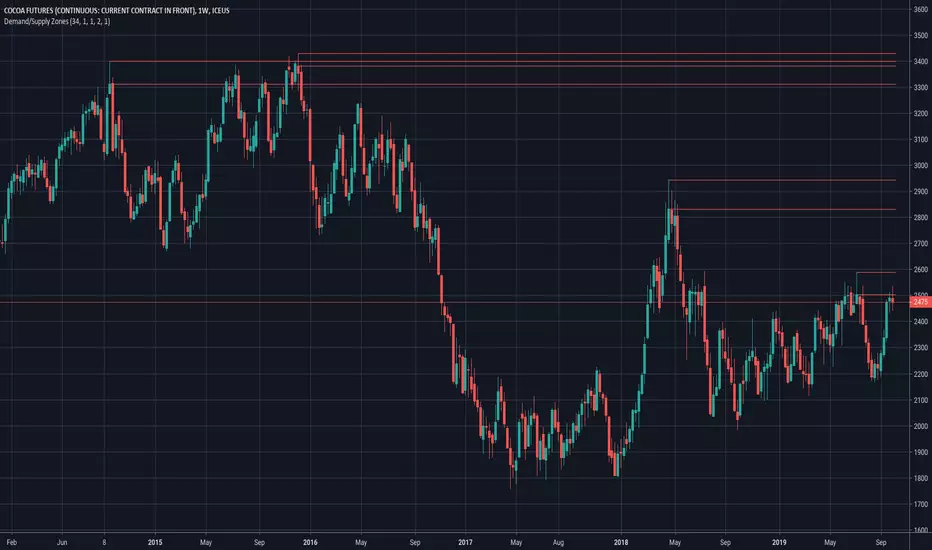Select the Demand/Supply Zones indicator label
Image resolution: width=932 pixels, height=550 pixels.
57,21
